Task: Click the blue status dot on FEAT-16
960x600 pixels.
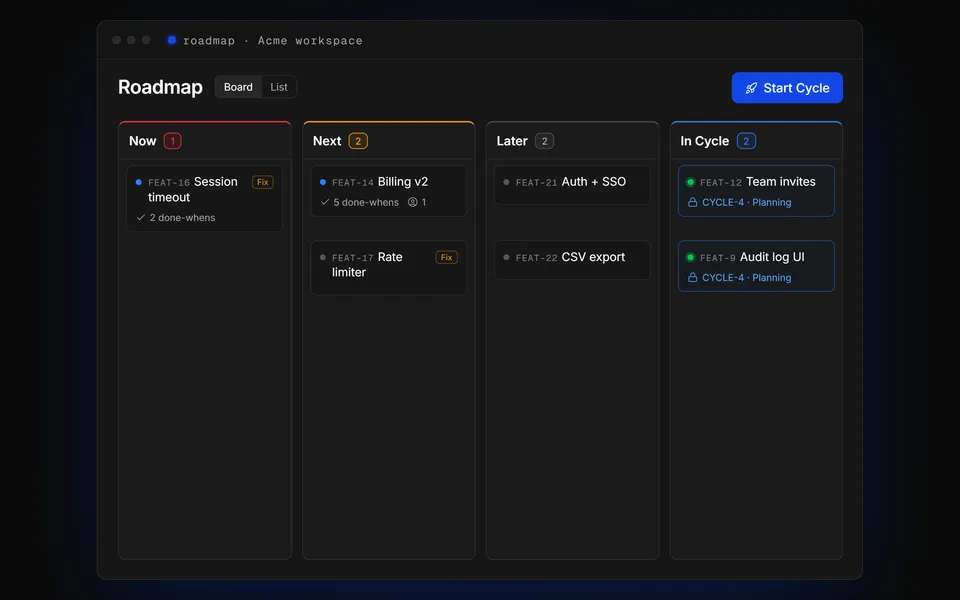Action: click(x=138, y=182)
